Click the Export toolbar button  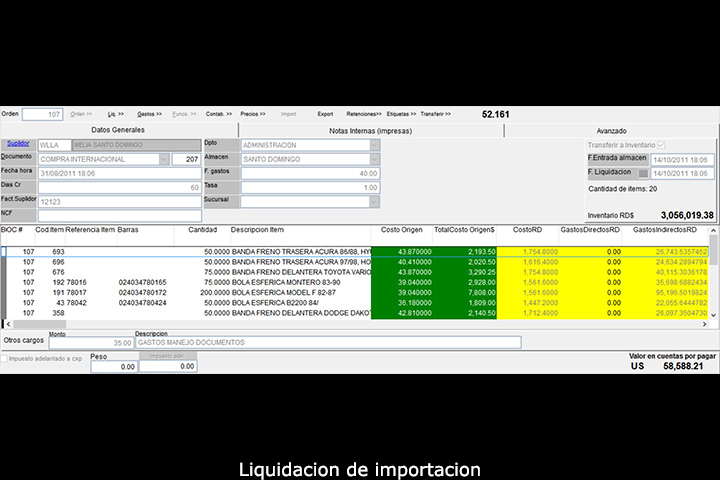point(325,114)
